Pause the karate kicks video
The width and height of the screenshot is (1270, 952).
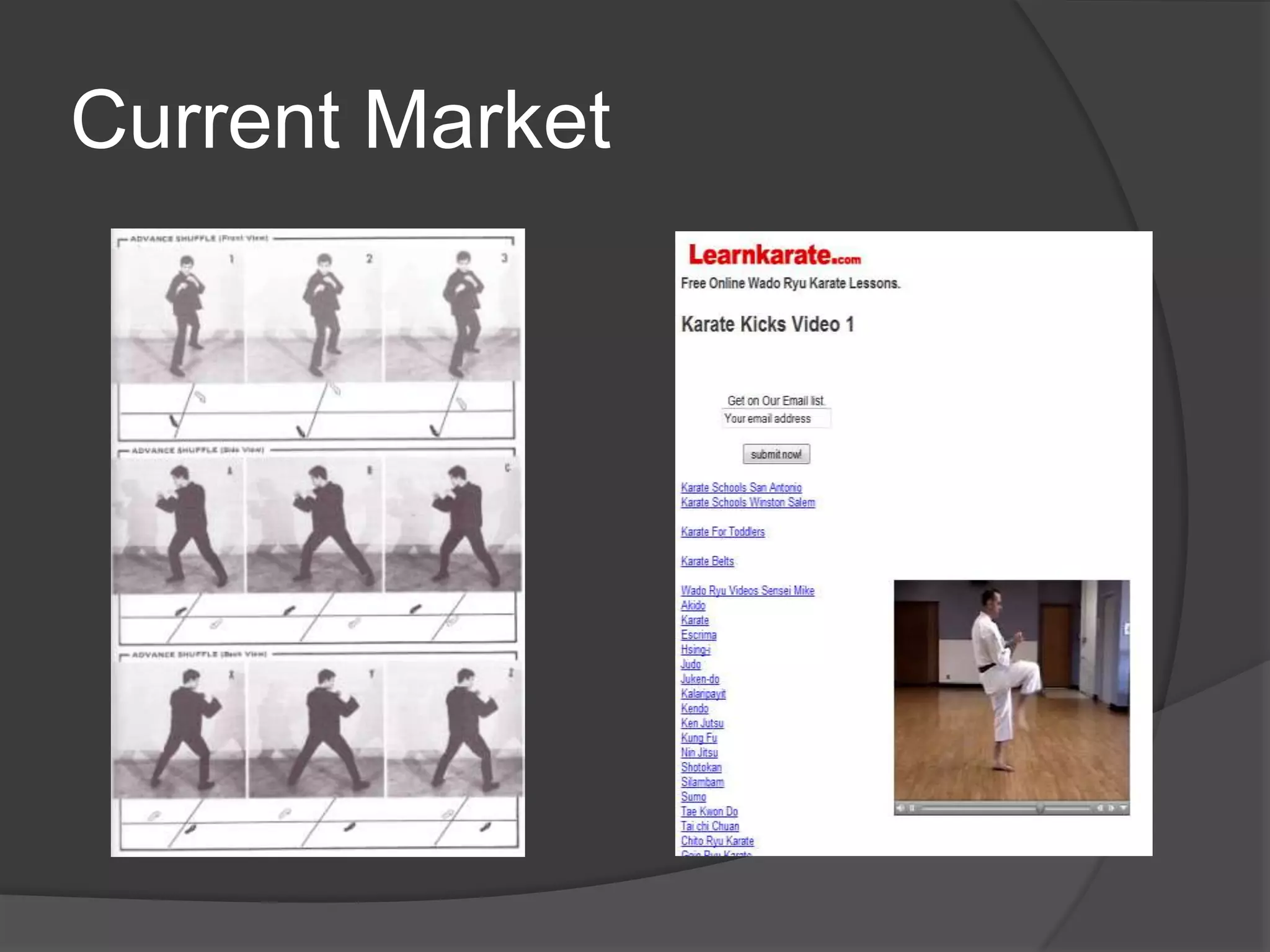click(912, 808)
